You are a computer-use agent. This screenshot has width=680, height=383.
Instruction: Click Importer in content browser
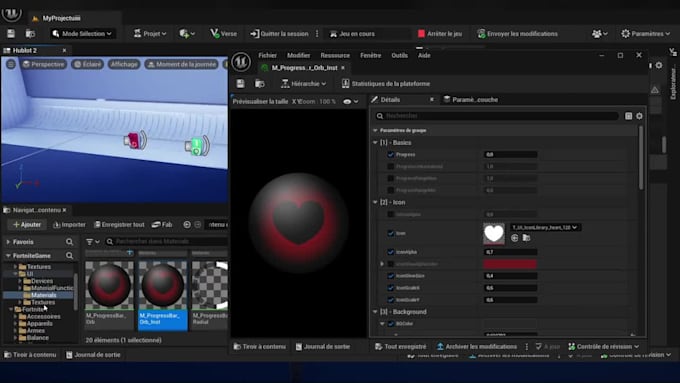(69, 224)
